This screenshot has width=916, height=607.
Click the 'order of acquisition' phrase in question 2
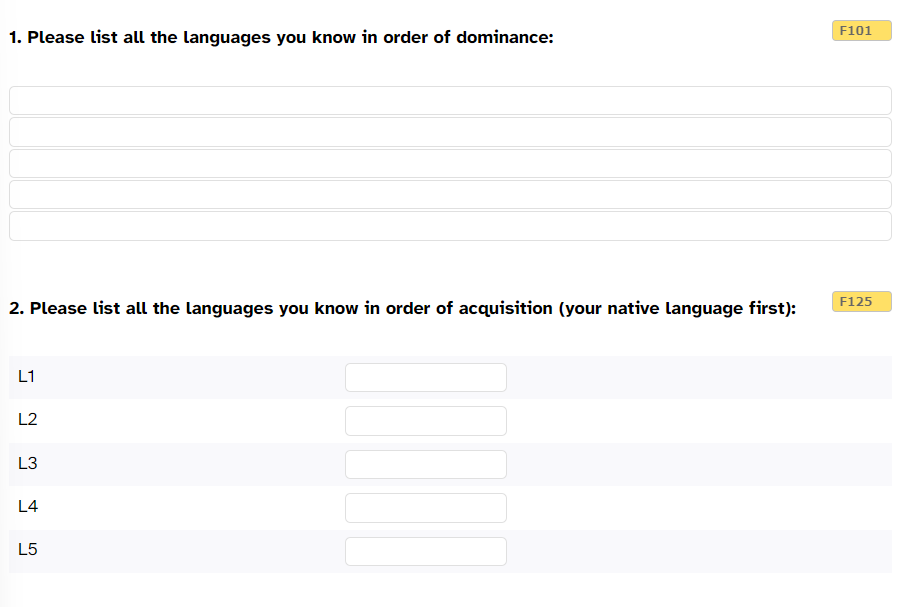click(469, 308)
